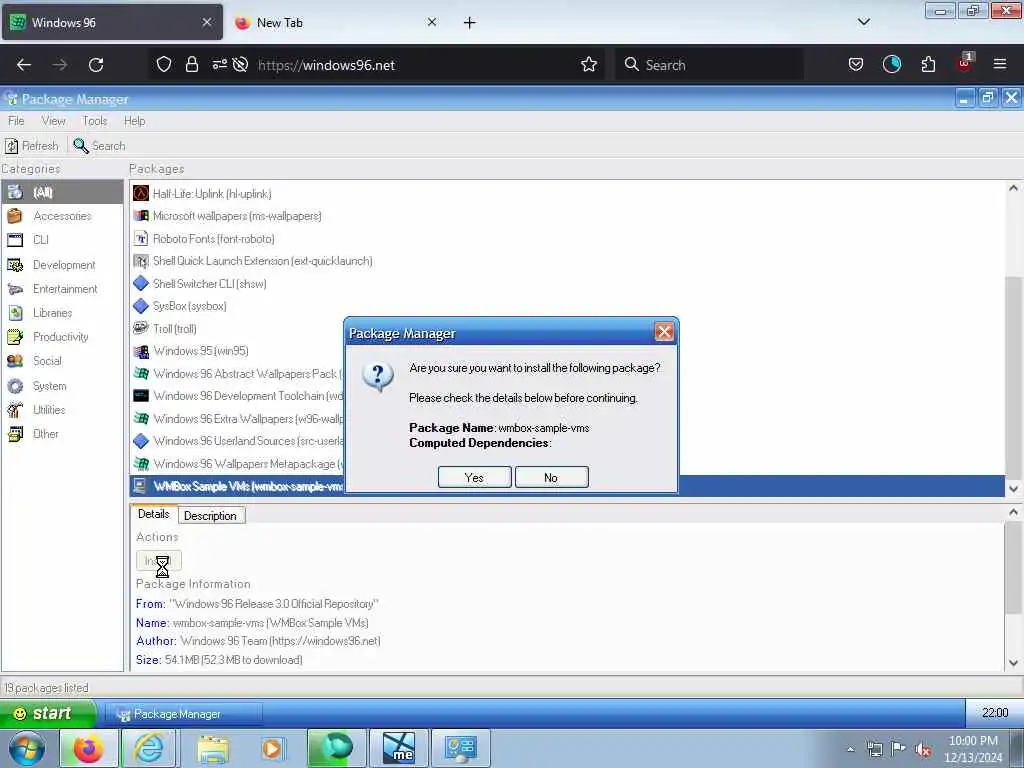Bookmark this page with the star
The width and height of the screenshot is (1024, 768).
pos(589,65)
